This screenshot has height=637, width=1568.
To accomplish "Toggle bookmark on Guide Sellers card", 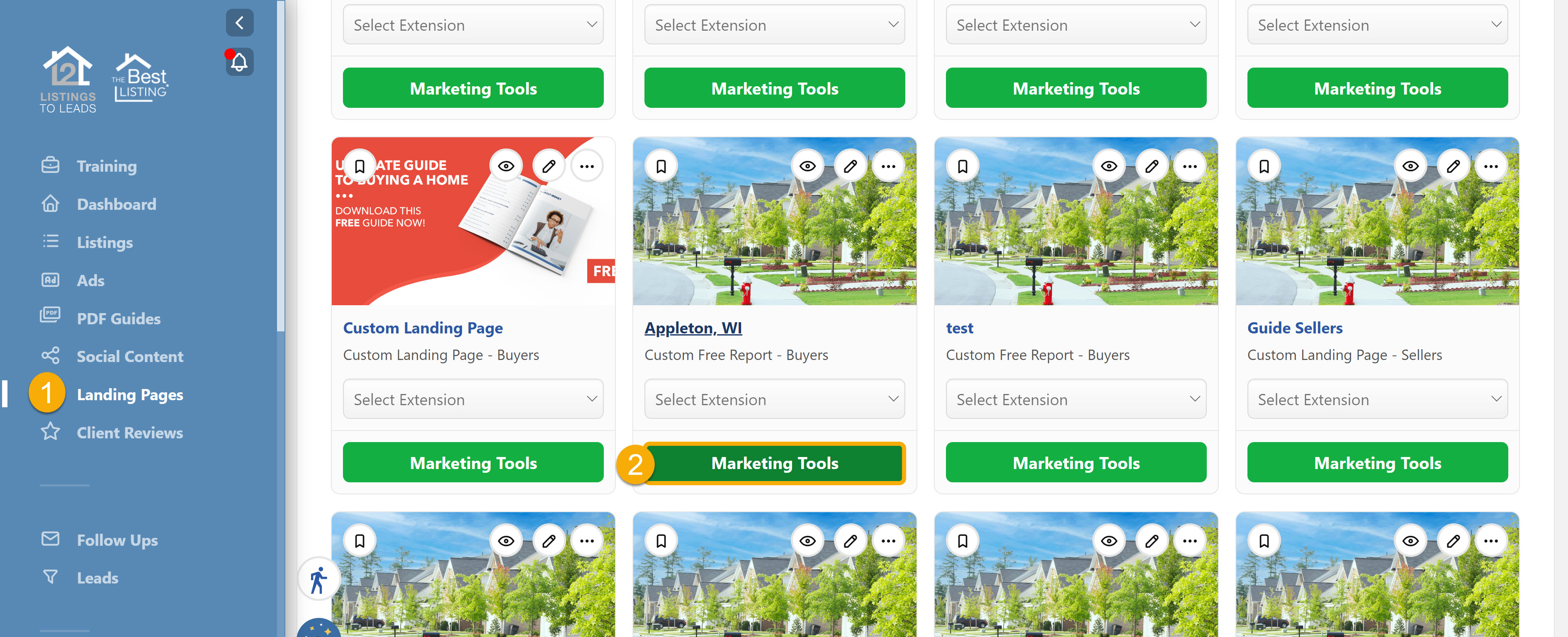I will click(1264, 166).
